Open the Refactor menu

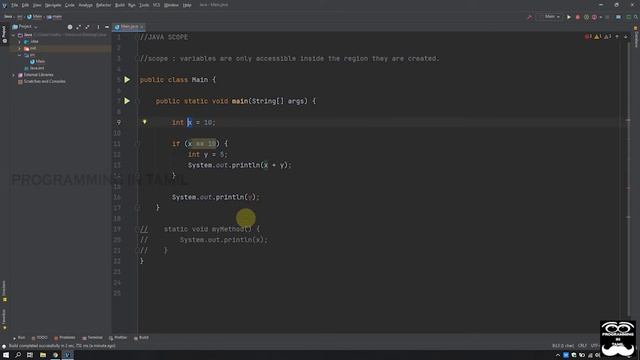pyautogui.click(x=103, y=5)
